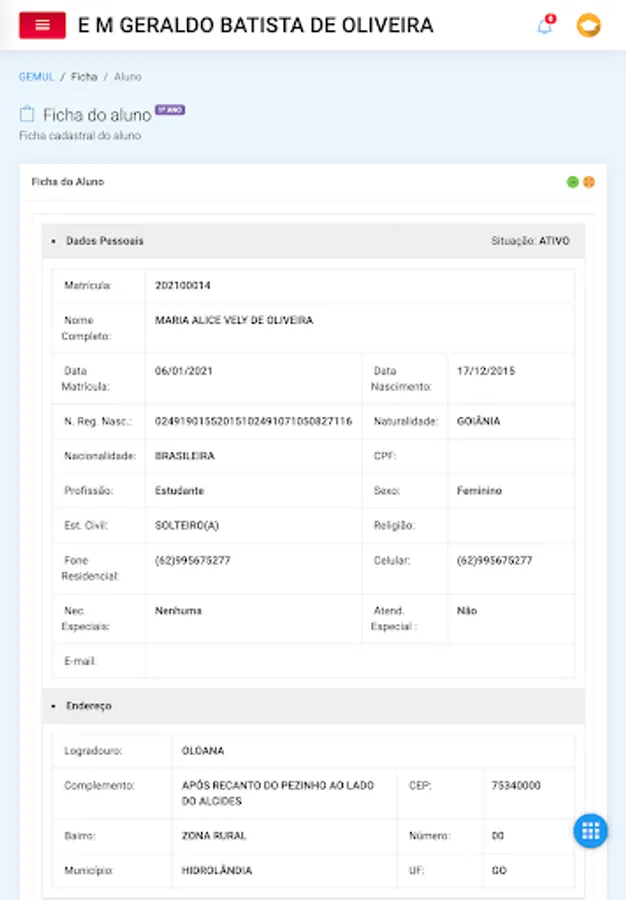
Task: Click Naturalidade value GOIÂNIA
Action: [479, 421]
